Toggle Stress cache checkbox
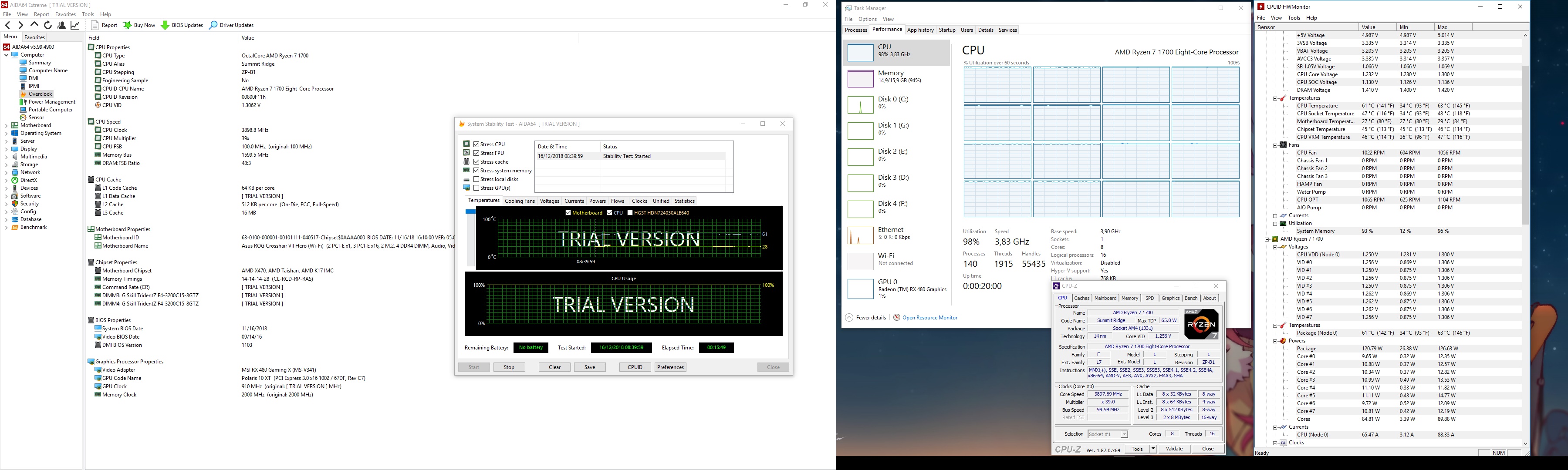Viewport: 1568px width, 470px height. (476, 162)
